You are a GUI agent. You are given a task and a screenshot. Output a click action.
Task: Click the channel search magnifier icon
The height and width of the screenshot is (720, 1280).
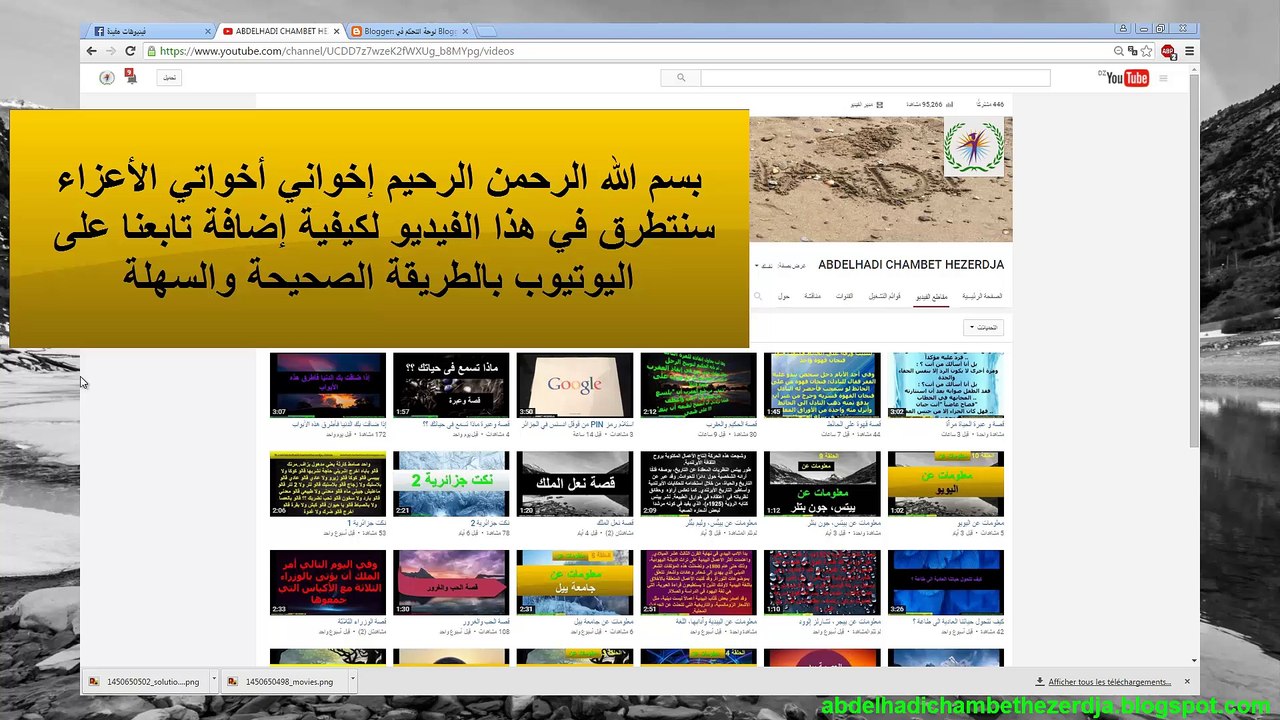click(x=757, y=296)
